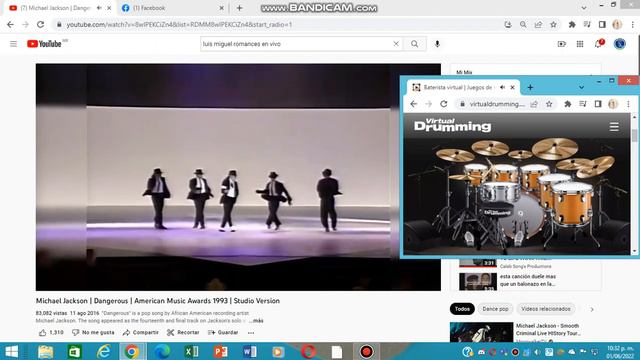Reload the Virtual Drumming page

pyautogui.click(x=444, y=104)
